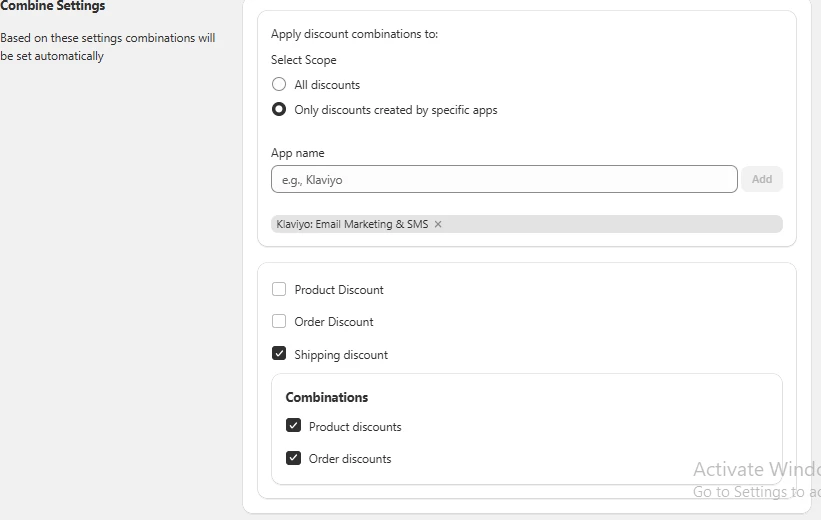Click the 'All discounts' label text
The height and width of the screenshot is (520, 821).
click(x=327, y=85)
